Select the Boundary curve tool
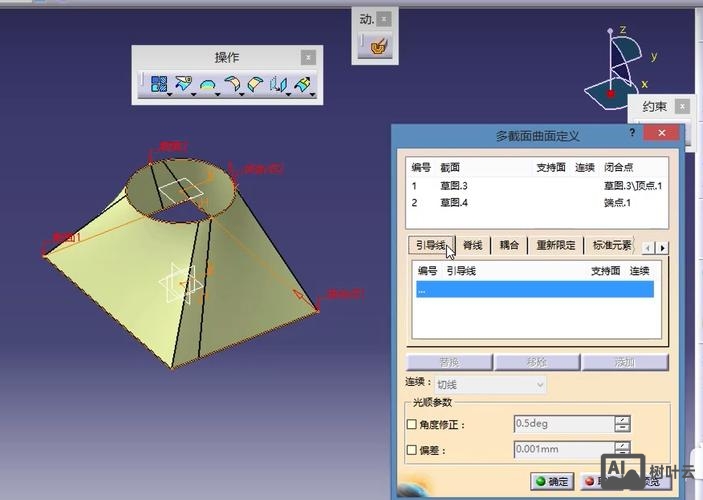This screenshot has width=703, height=500. coord(207,84)
